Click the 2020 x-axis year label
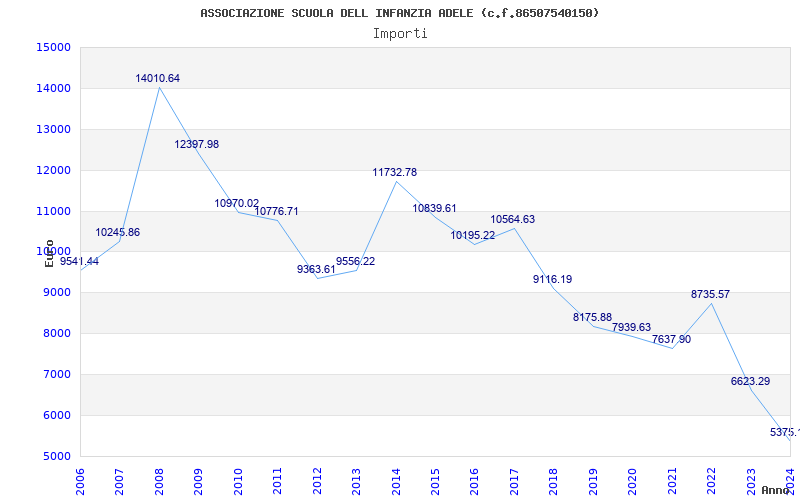The width and height of the screenshot is (800, 500). pyautogui.click(x=633, y=482)
